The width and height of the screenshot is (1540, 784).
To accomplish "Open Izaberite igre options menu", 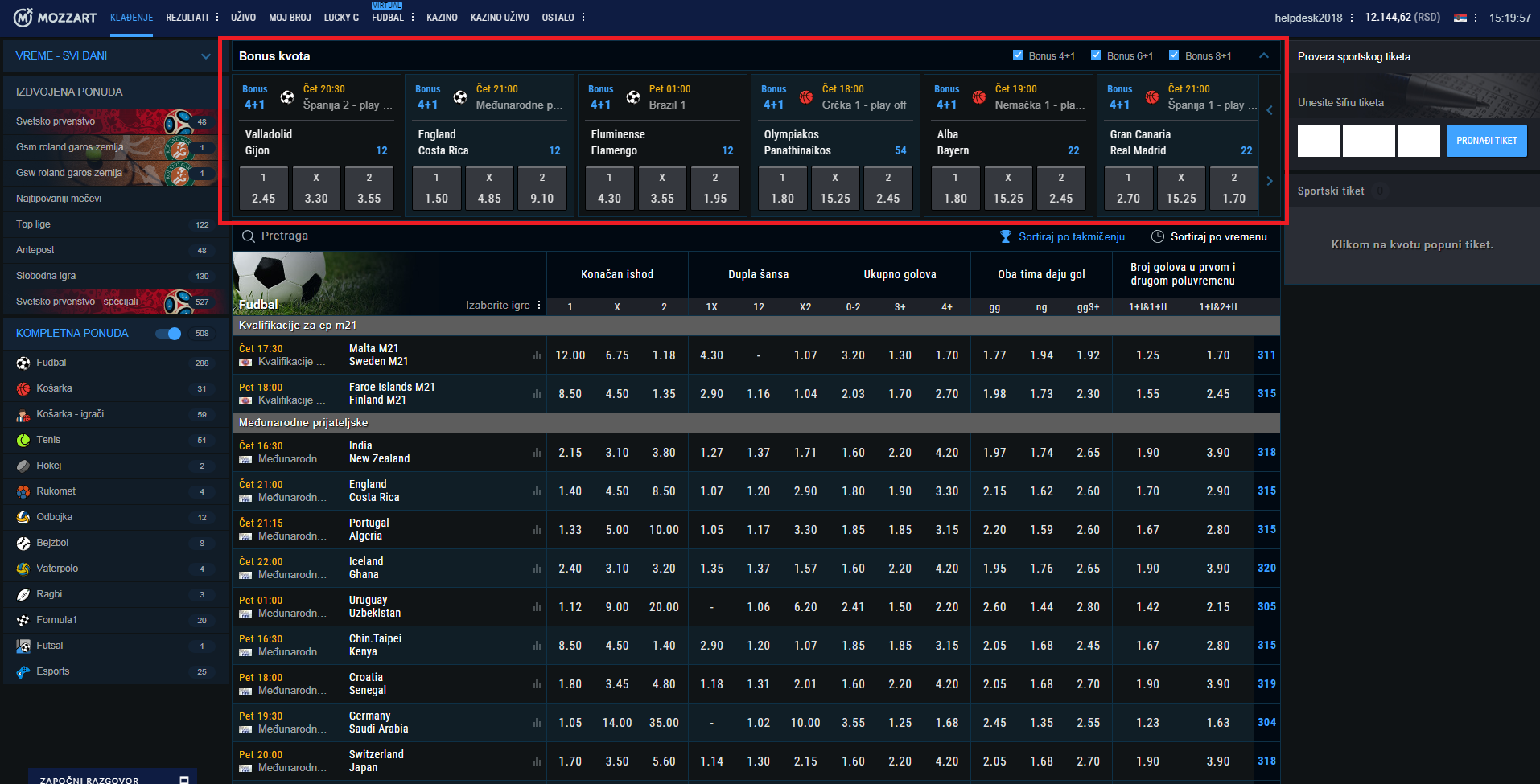I will (539, 305).
